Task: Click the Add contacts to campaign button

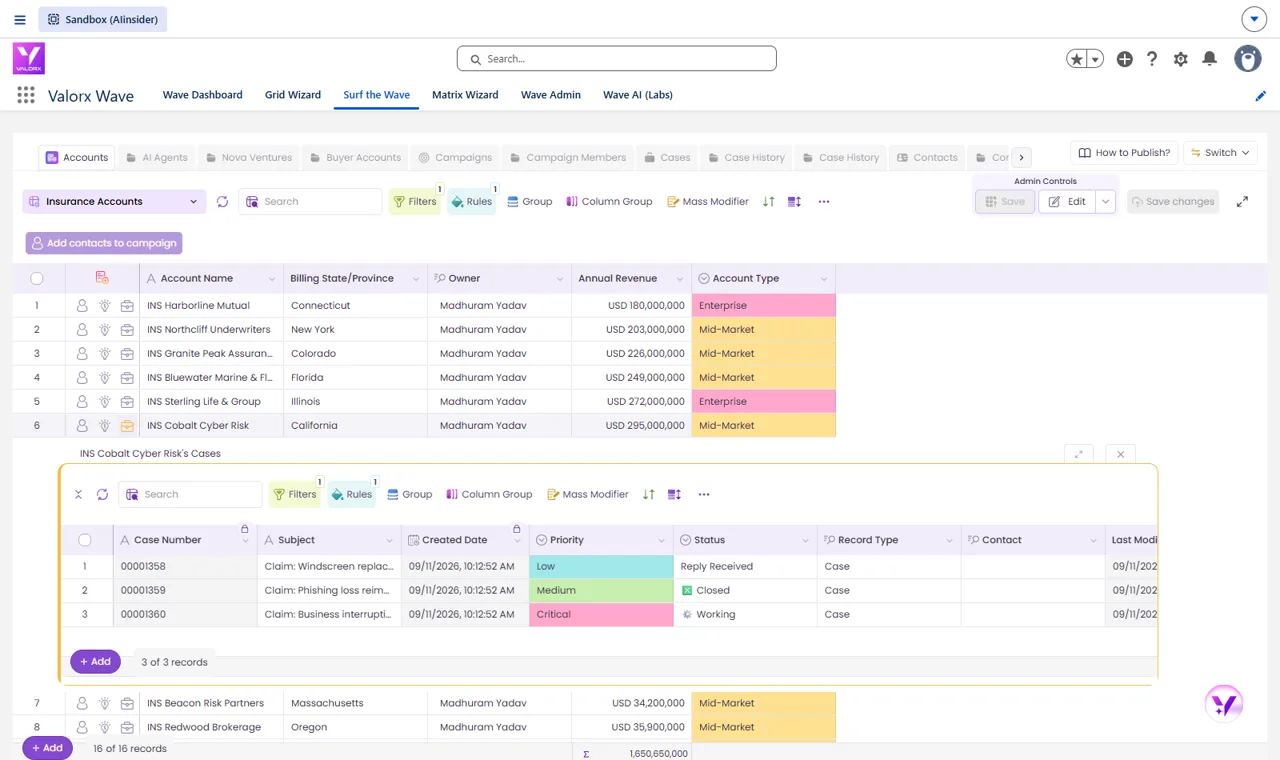Action: [104, 243]
